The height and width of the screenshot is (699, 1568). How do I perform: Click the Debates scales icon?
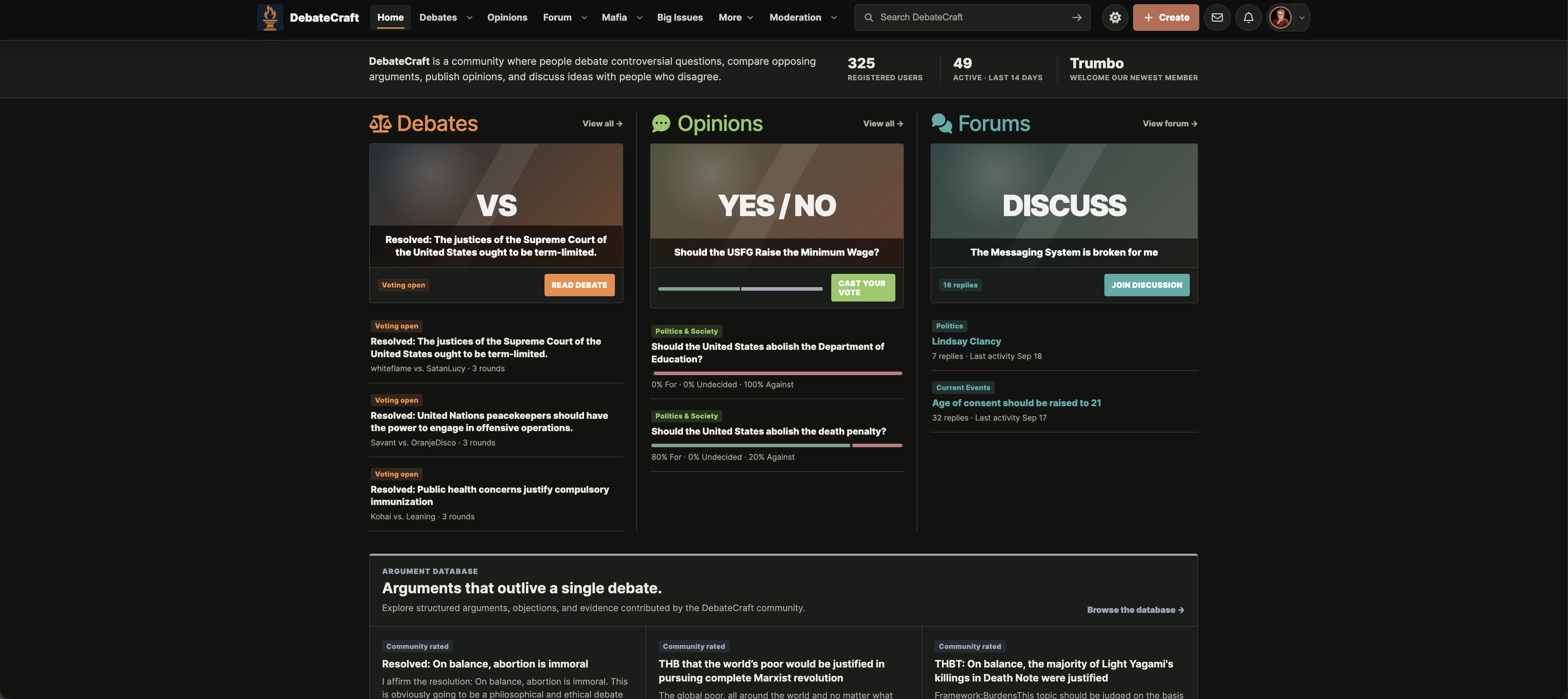tap(380, 124)
